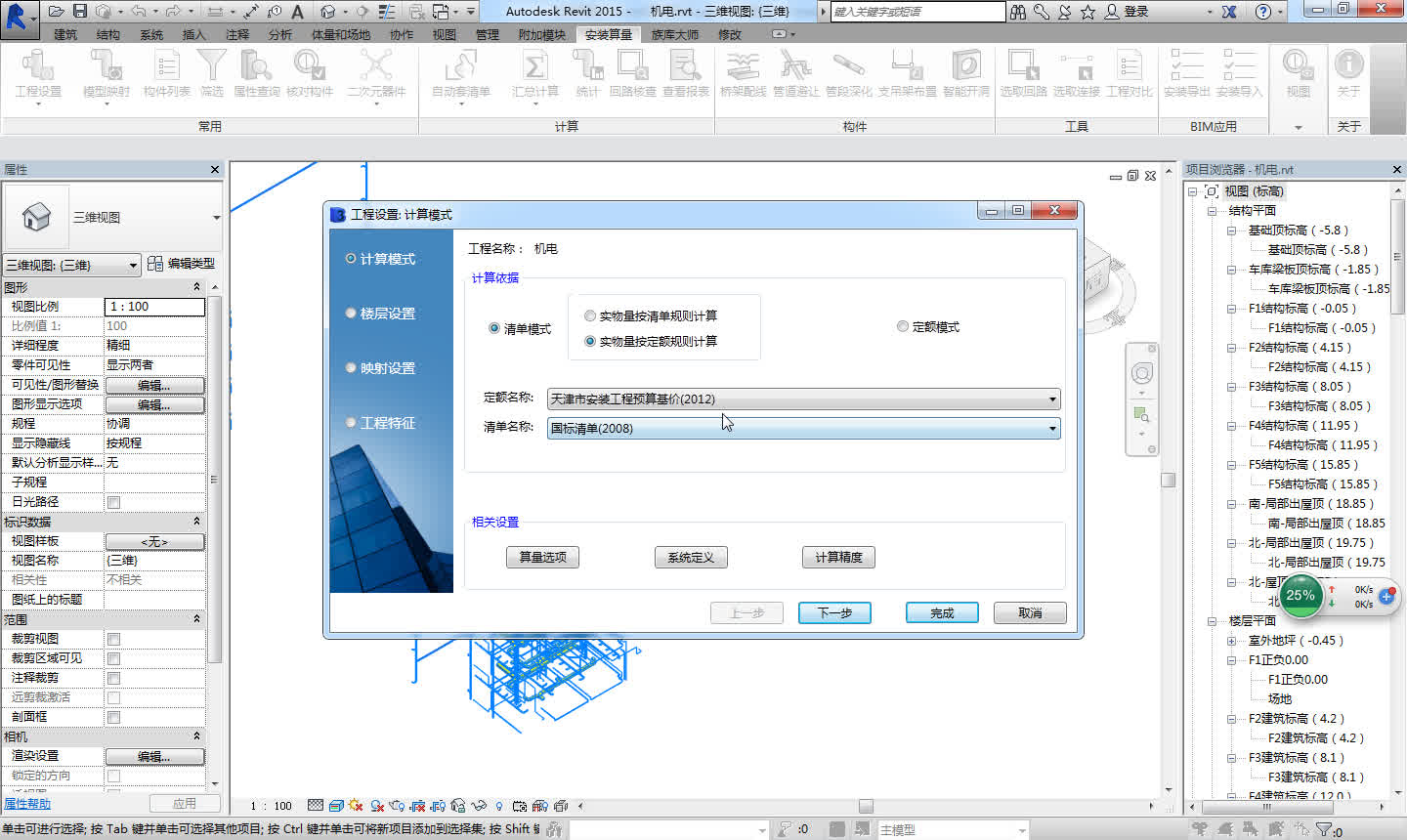Select the 定额模式 radio button

[x=902, y=326]
